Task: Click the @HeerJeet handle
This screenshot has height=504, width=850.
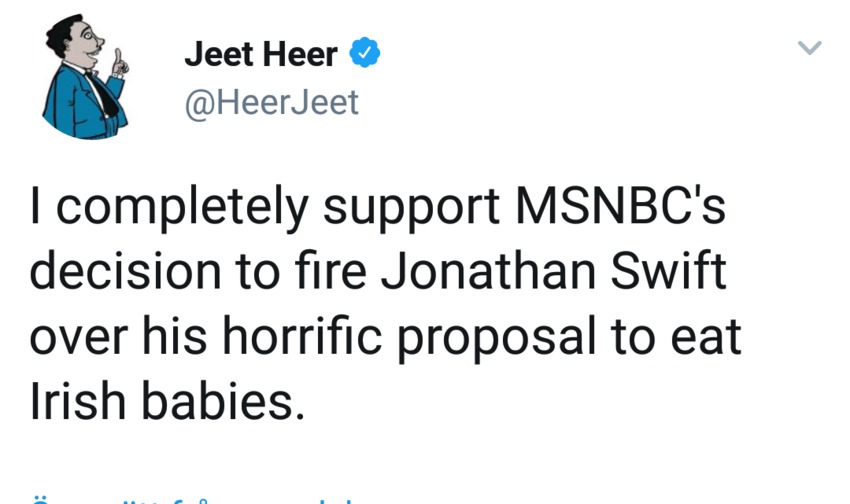Action: [271, 102]
